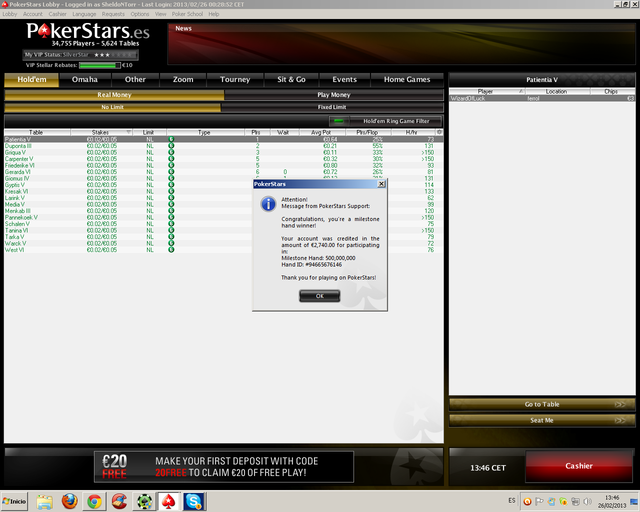Open the PokerStars spade icon in the taskbar

point(169,501)
